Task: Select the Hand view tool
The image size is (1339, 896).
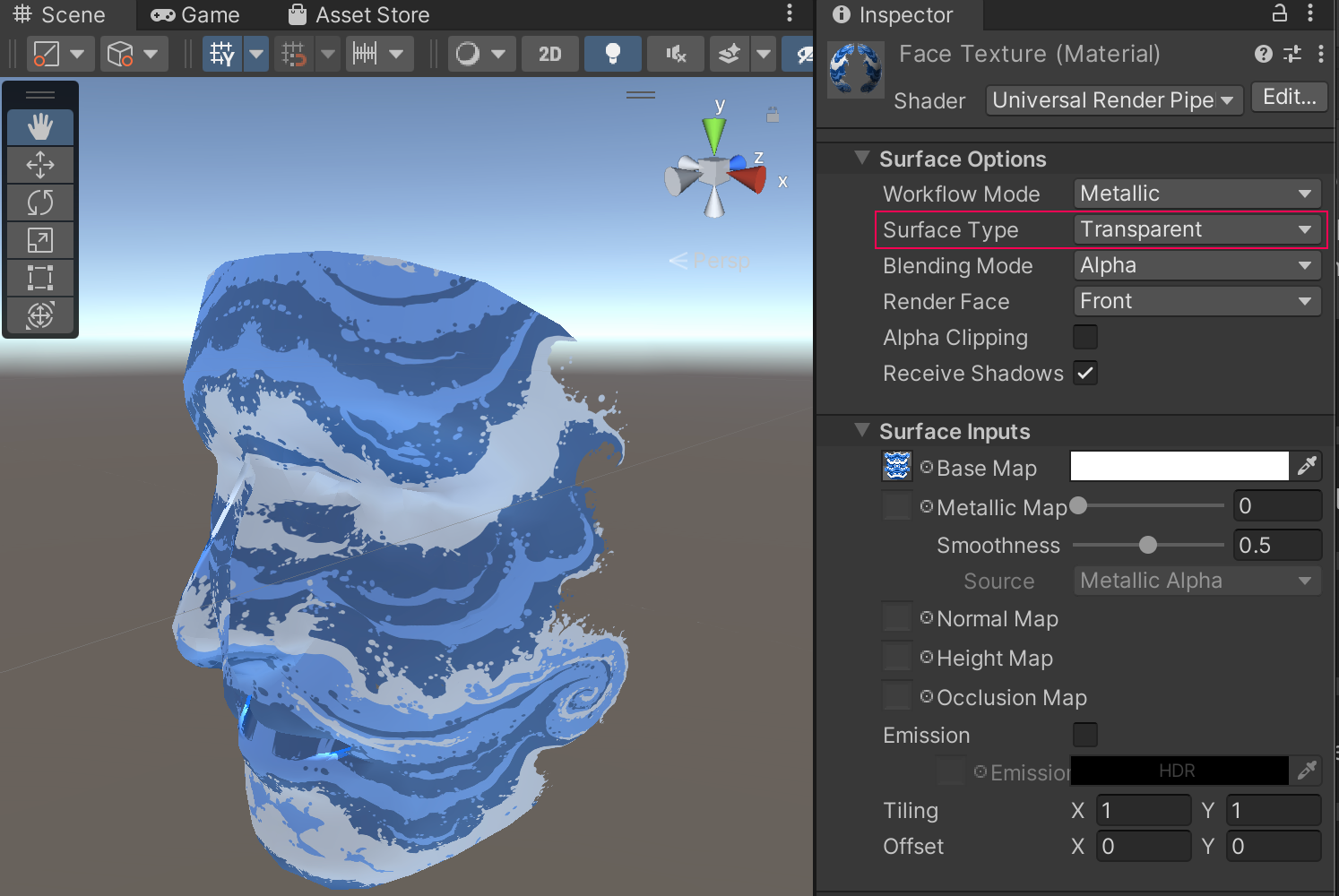Action: point(40,127)
